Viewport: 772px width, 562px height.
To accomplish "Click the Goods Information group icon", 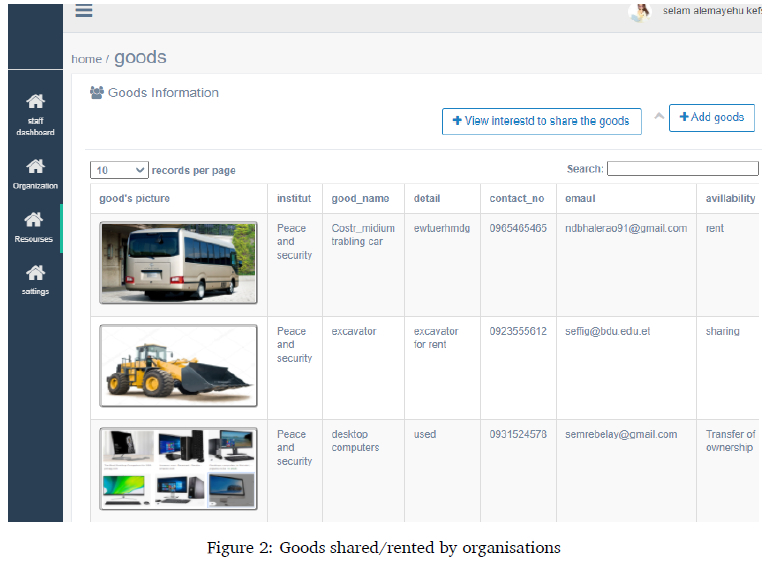I will [97, 93].
